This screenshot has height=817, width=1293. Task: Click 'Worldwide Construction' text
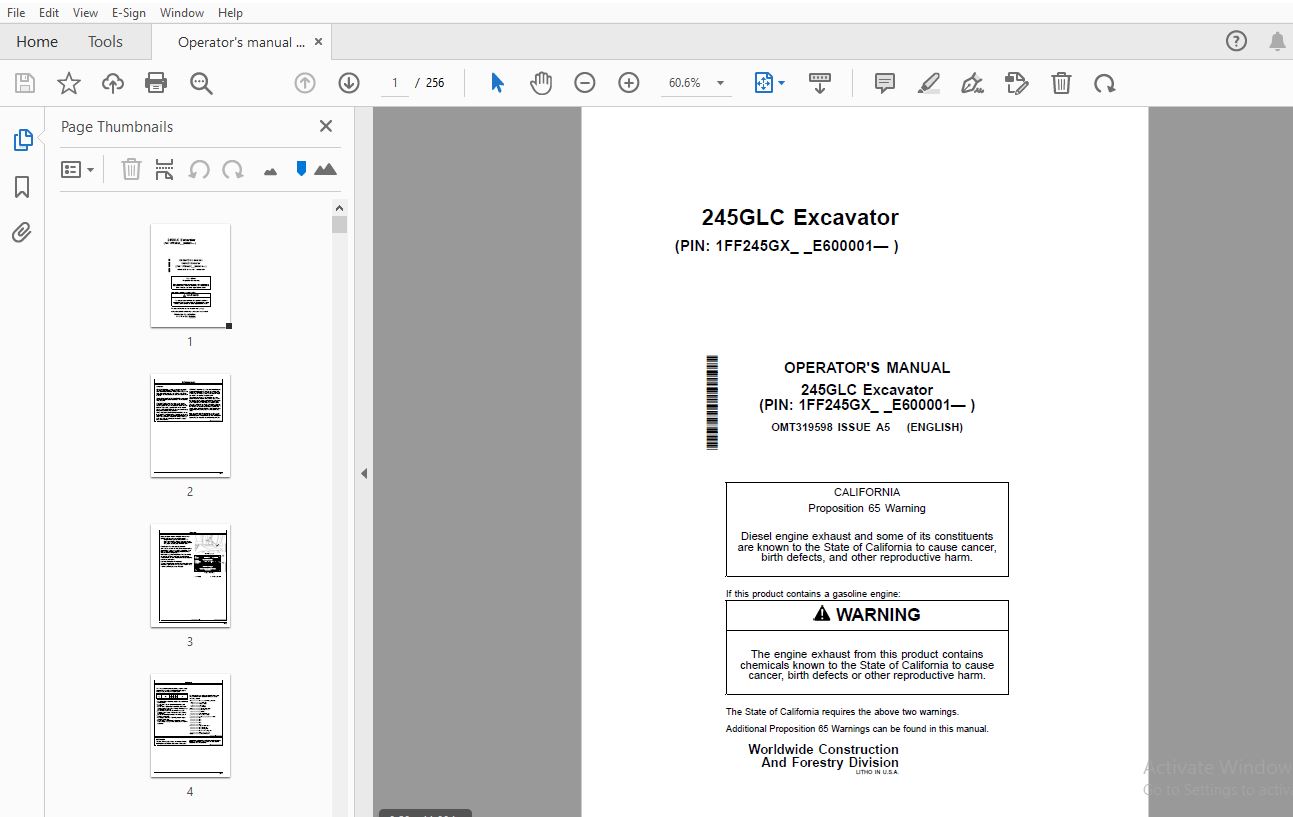(x=823, y=749)
